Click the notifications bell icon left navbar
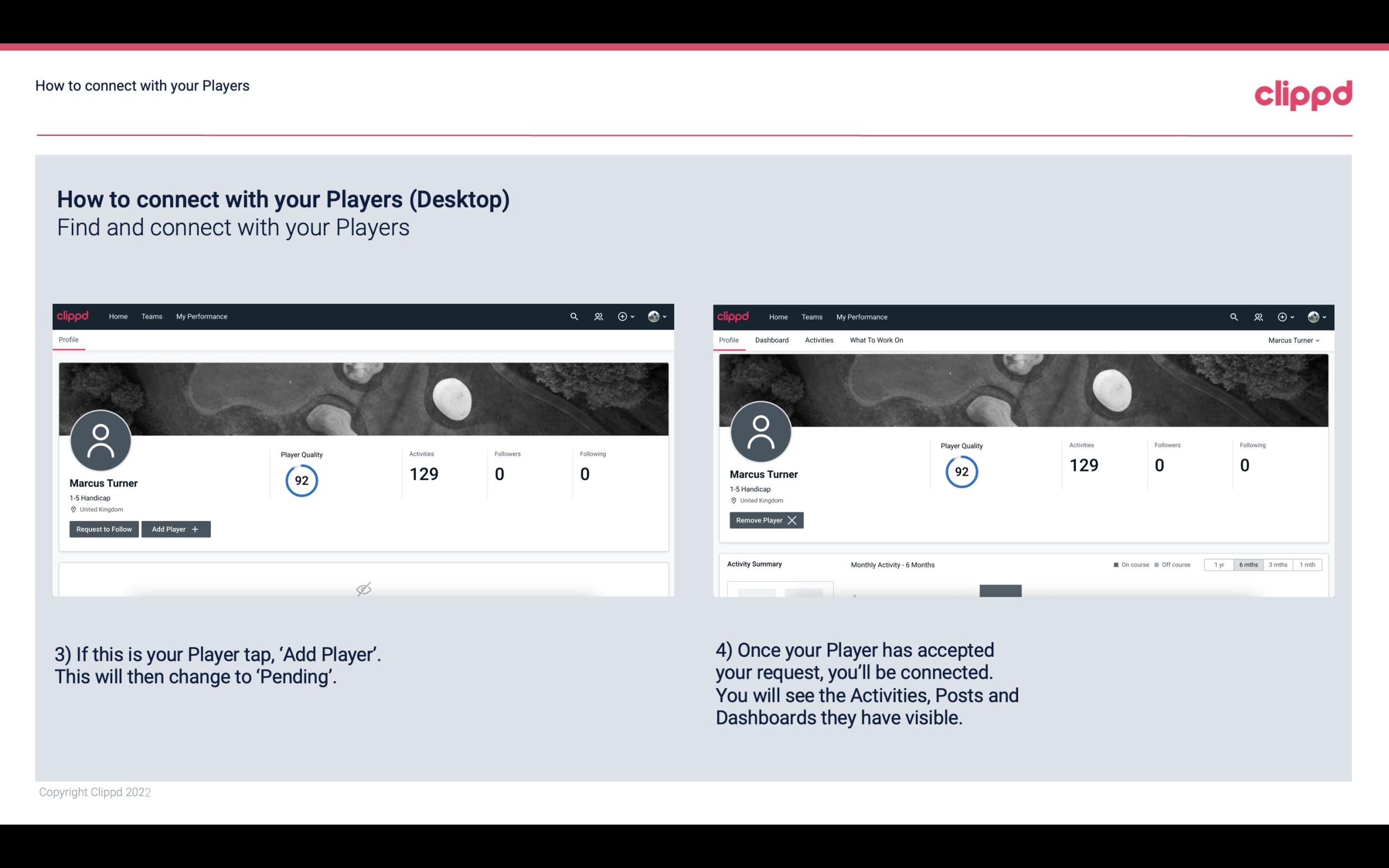1389x868 pixels. tap(597, 316)
